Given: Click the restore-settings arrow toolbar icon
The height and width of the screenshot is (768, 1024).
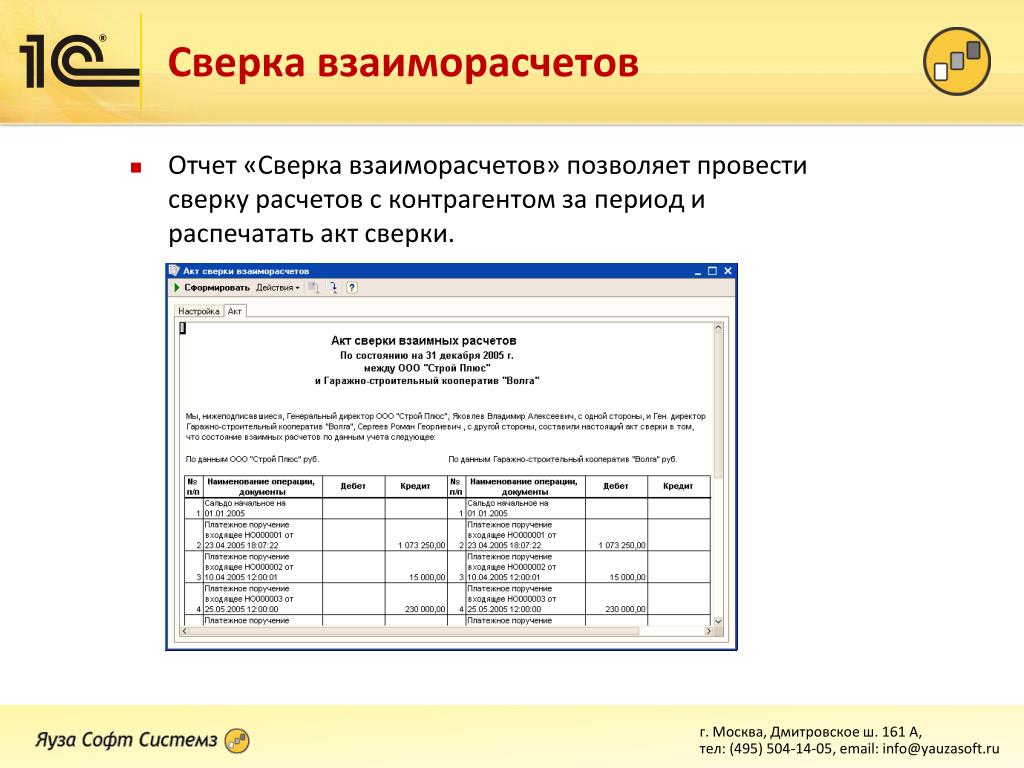Looking at the screenshot, I should click(333, 287).
